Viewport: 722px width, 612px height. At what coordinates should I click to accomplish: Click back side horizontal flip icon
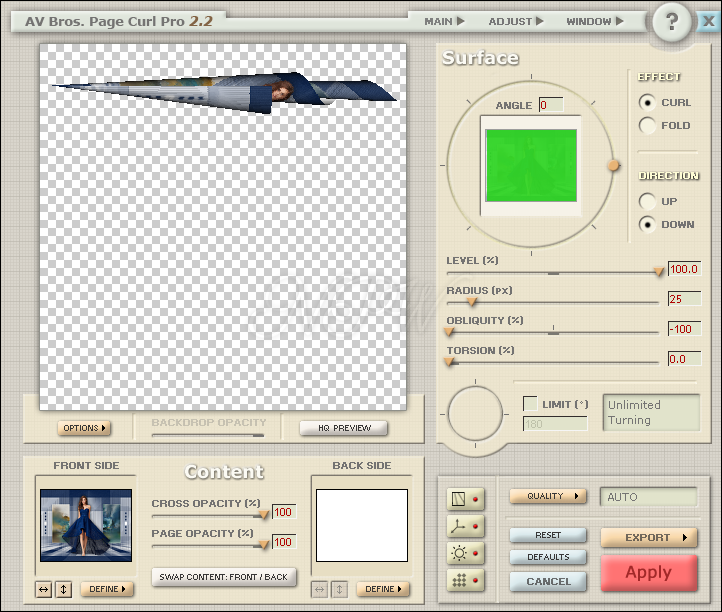(319, 589)
